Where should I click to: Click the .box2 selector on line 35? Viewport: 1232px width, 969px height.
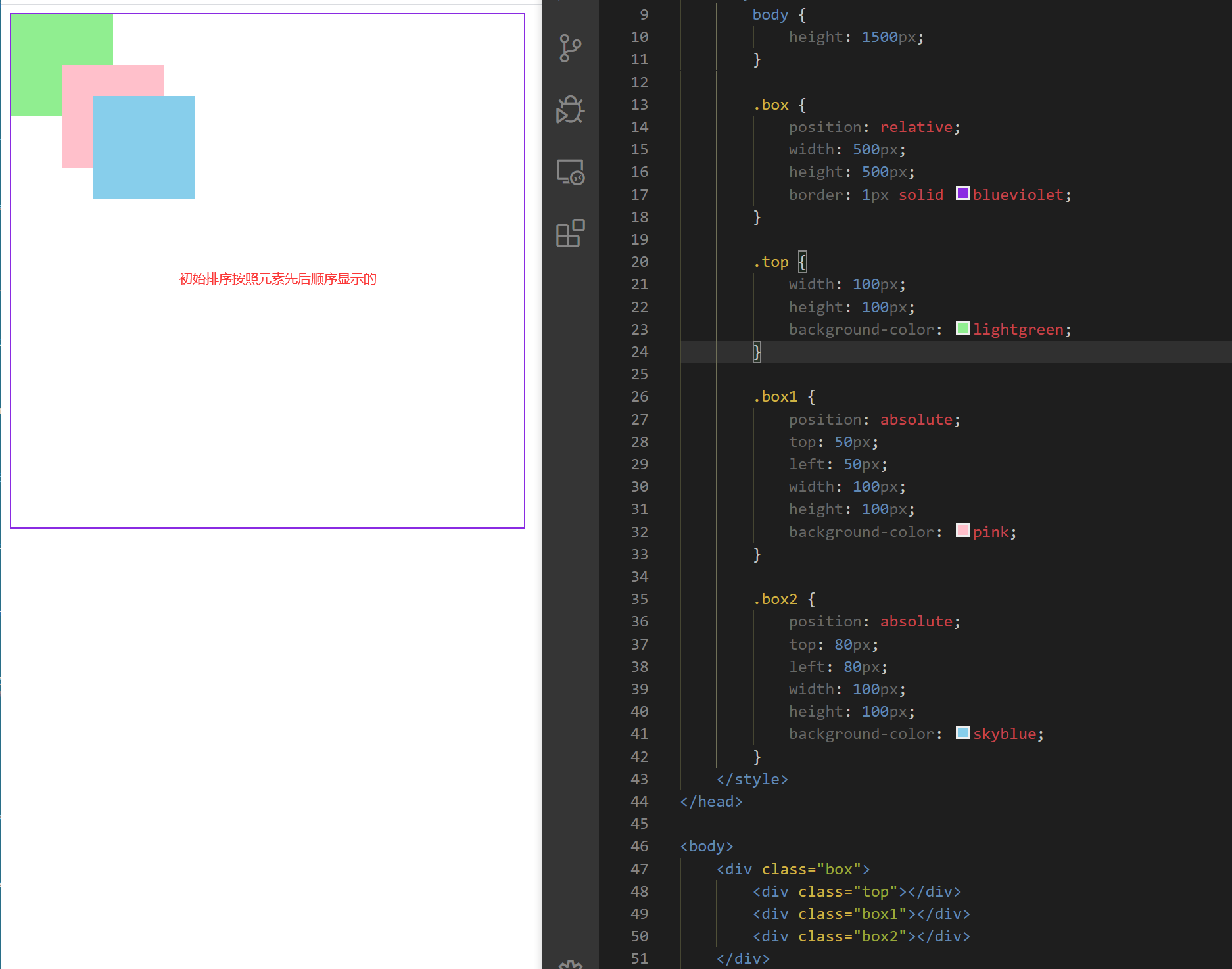point(775,599)
